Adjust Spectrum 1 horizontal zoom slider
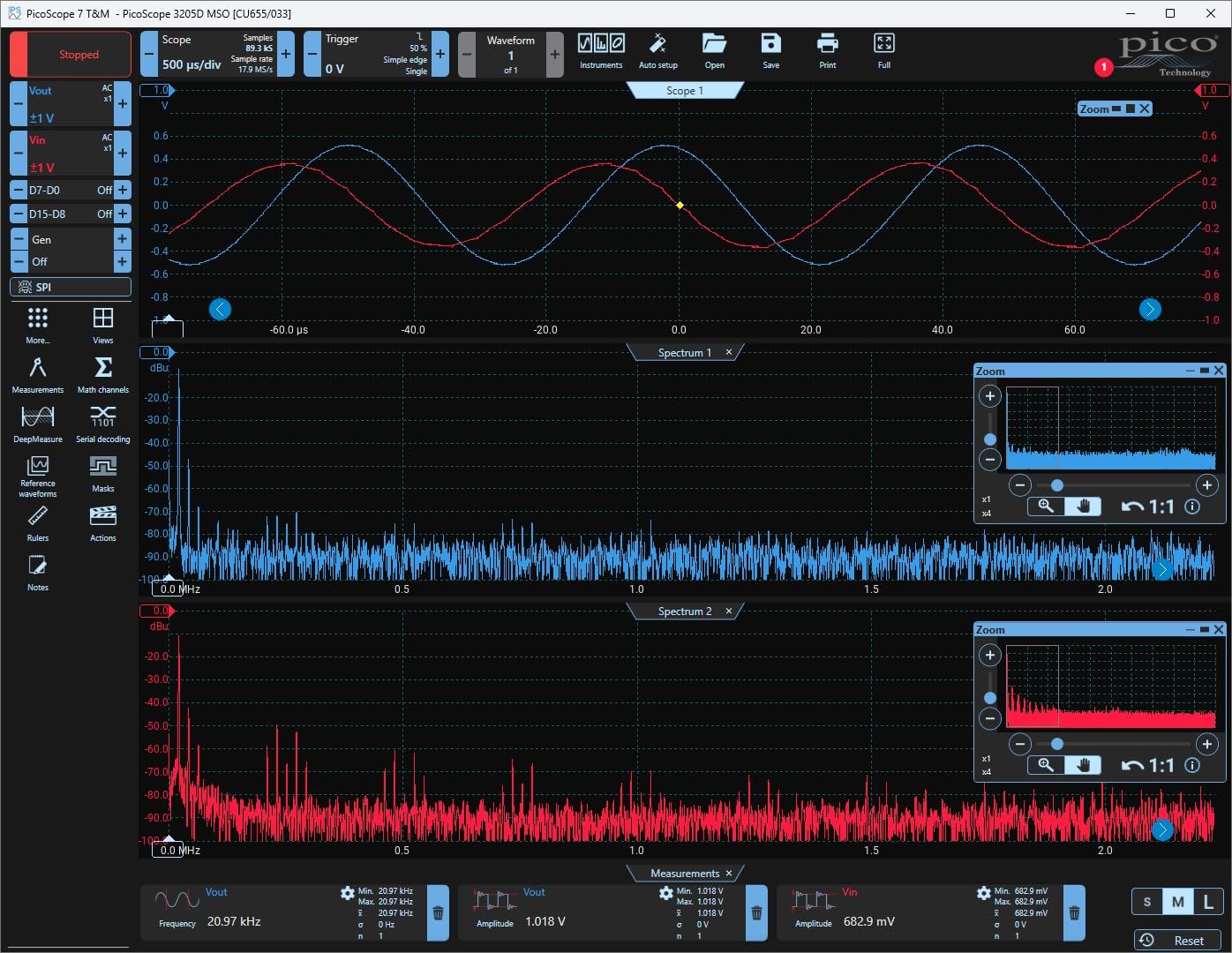 point(1056,485)
